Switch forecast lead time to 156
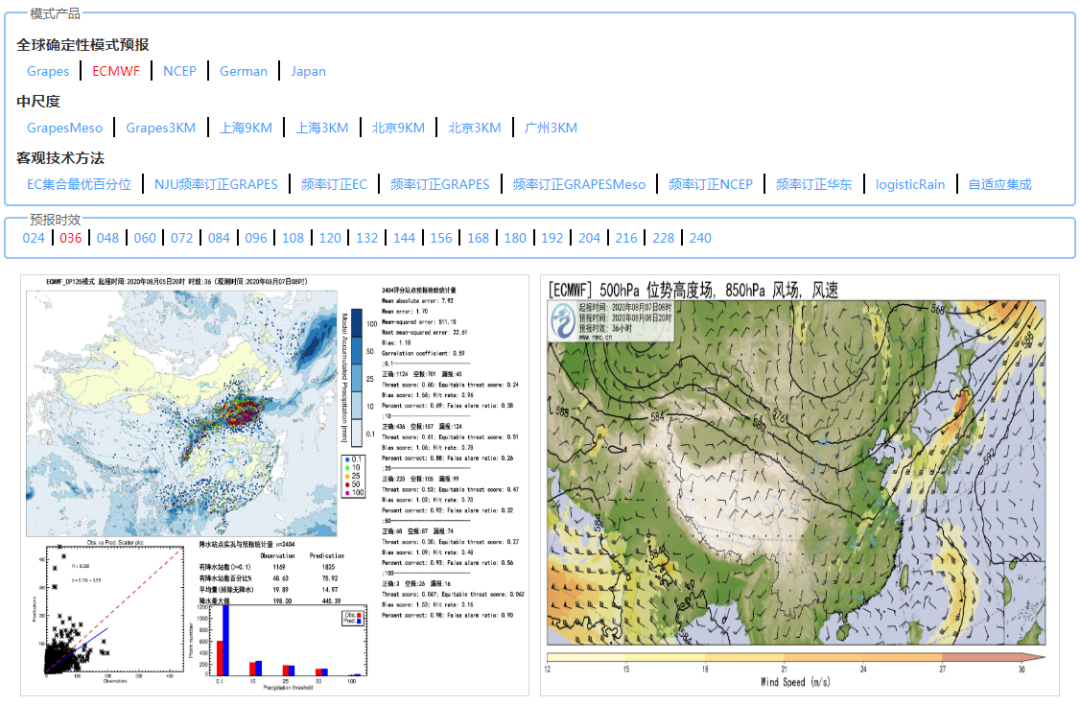 (442, 238)
